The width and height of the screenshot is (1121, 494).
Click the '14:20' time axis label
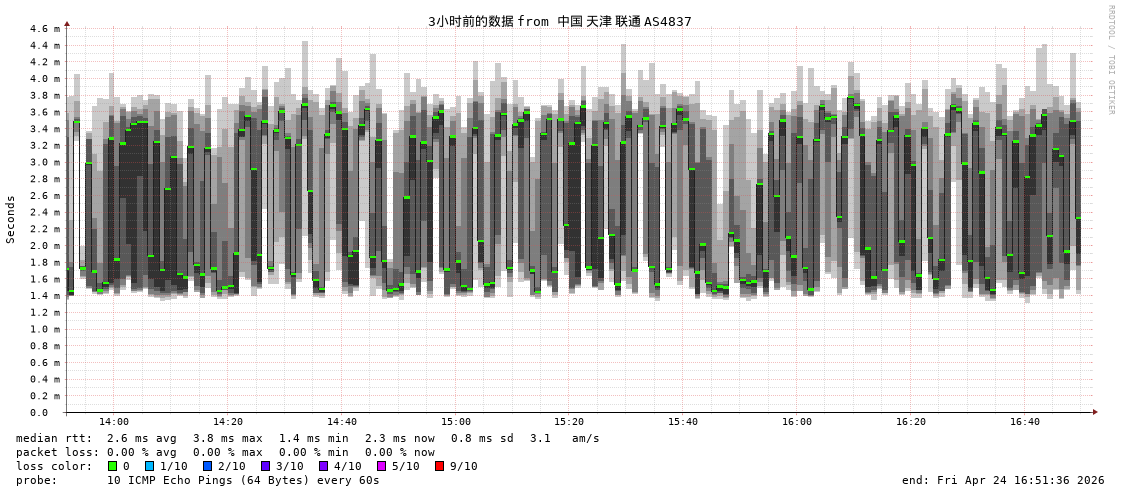click(228, 422)
